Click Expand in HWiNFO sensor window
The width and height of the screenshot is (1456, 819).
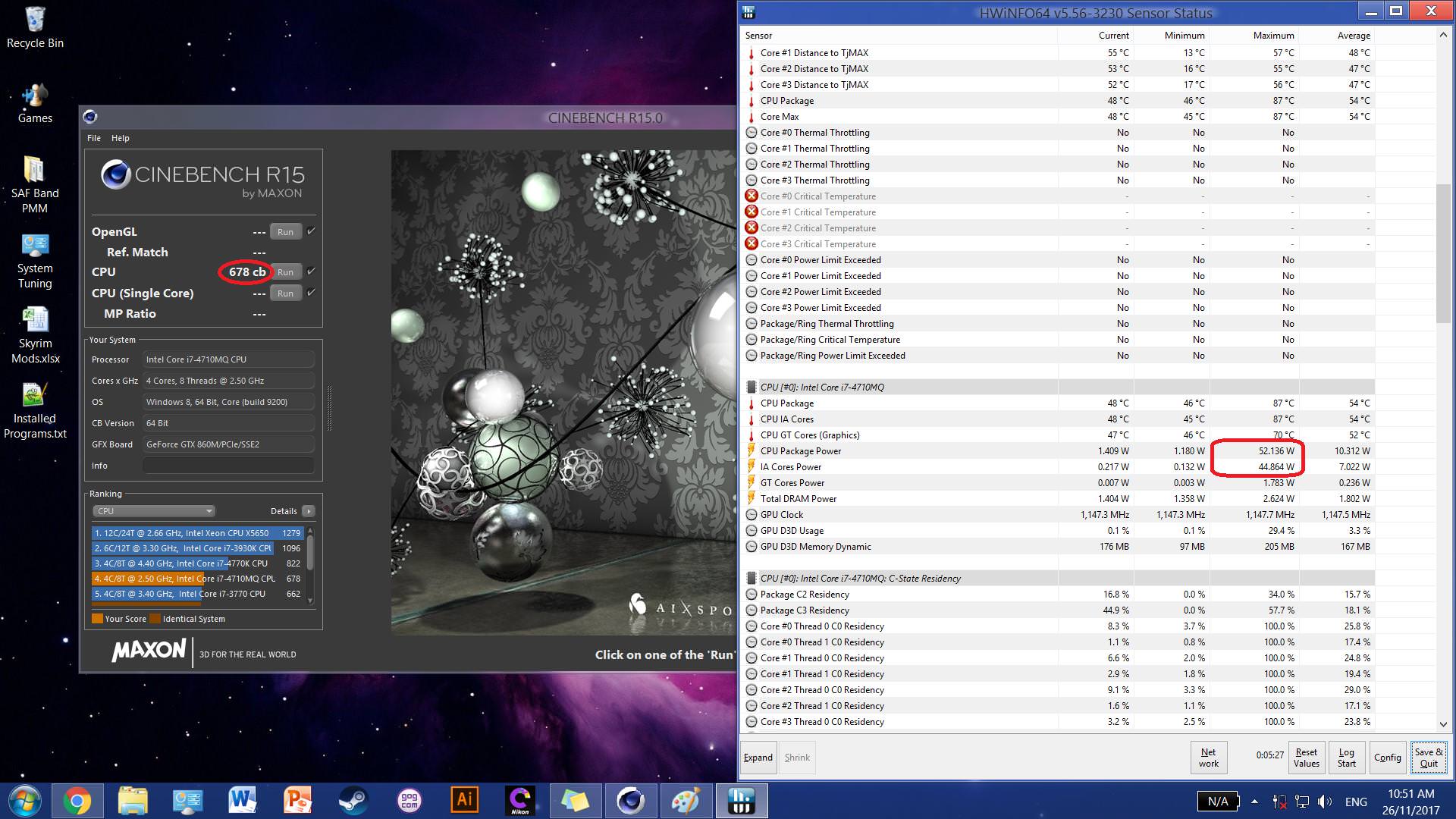coord(758,758)
